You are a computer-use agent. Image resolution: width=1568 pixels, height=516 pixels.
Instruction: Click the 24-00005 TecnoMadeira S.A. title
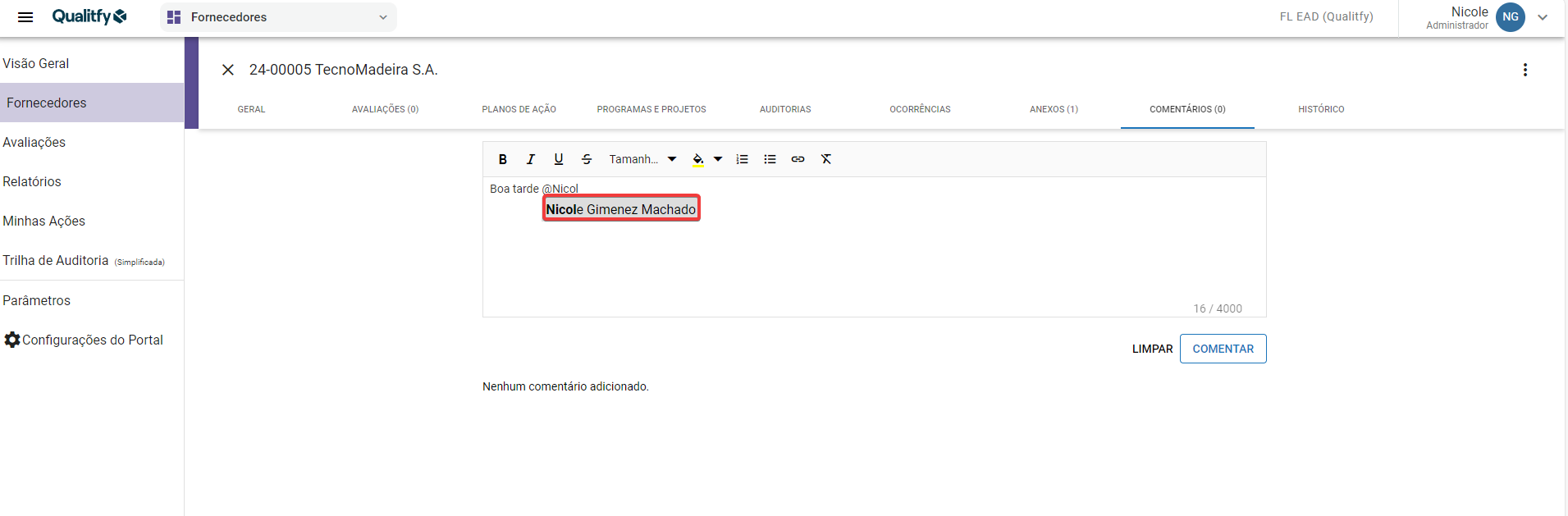pos(344,70)
